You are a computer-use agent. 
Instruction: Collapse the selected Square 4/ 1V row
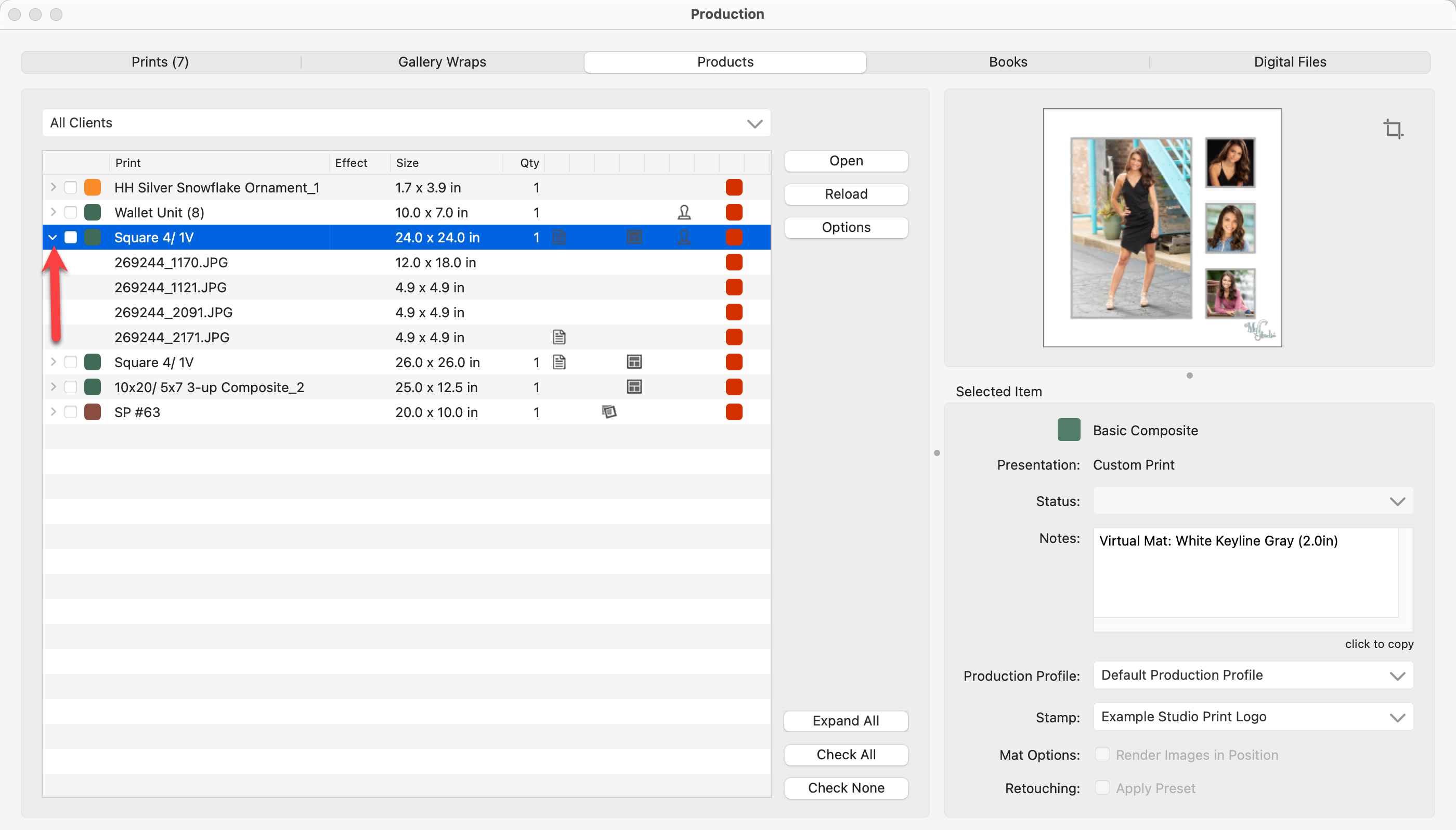pos(53,238)
